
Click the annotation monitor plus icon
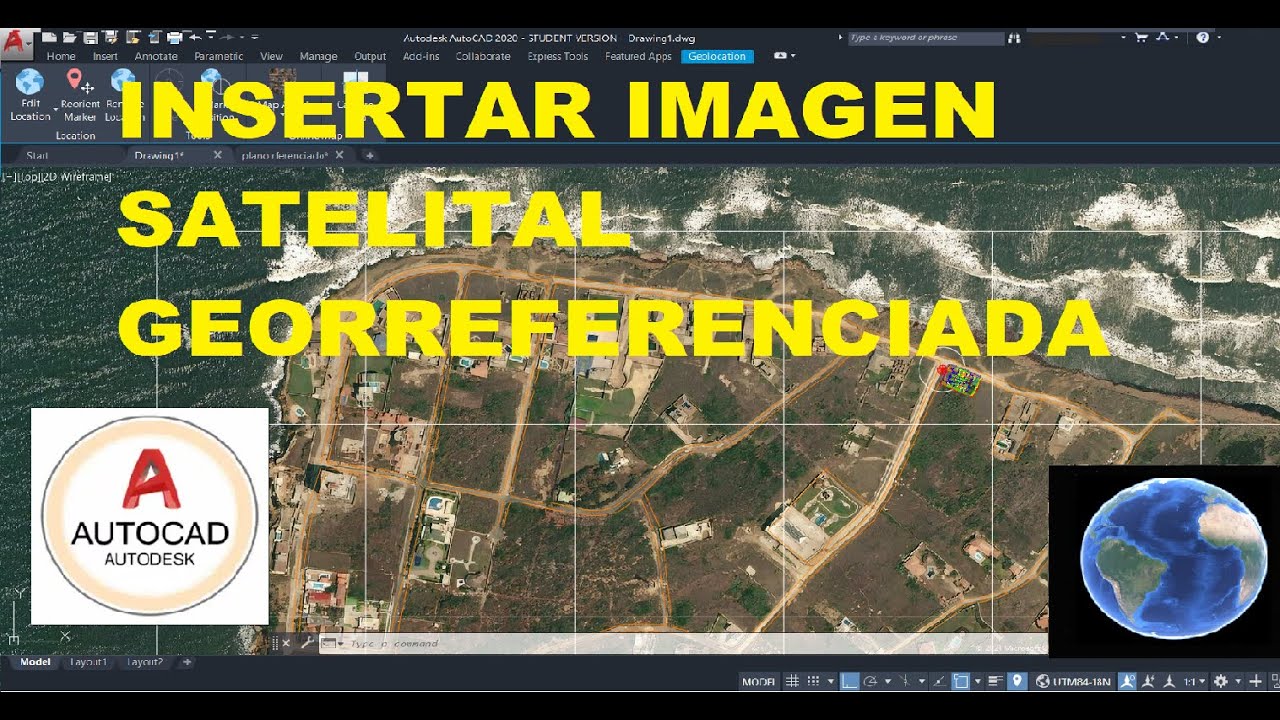(x=1256, y=681)
